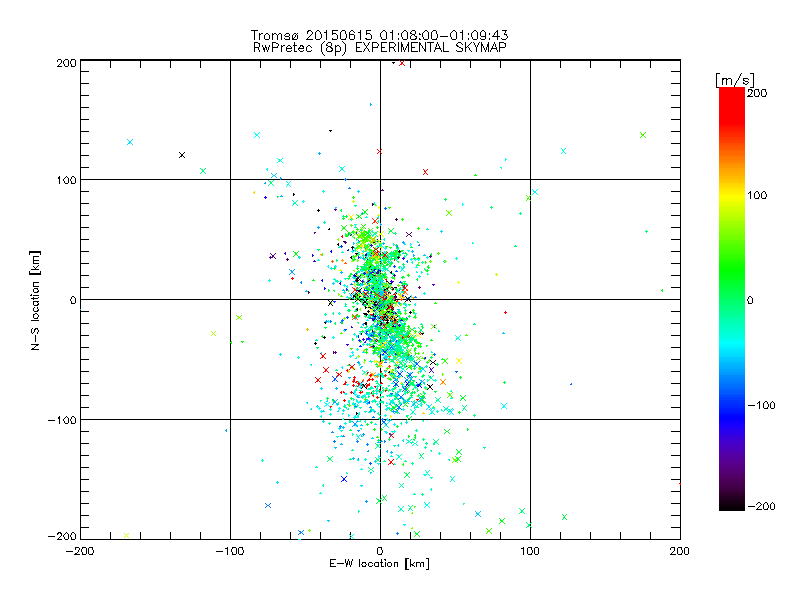Click the 'E-W location [km]' axis label
This screenshot has width=800, height=600.
click(379, 563)
